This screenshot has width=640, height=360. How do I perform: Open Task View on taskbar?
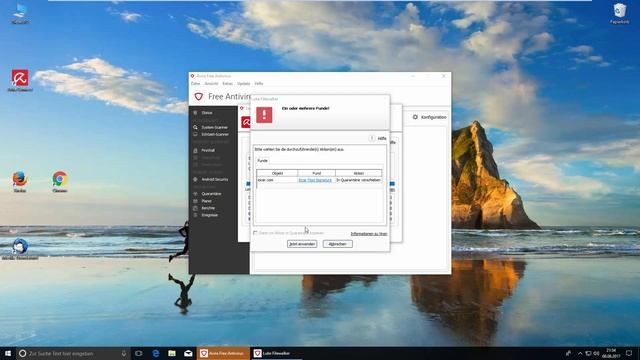coord(139,353)
